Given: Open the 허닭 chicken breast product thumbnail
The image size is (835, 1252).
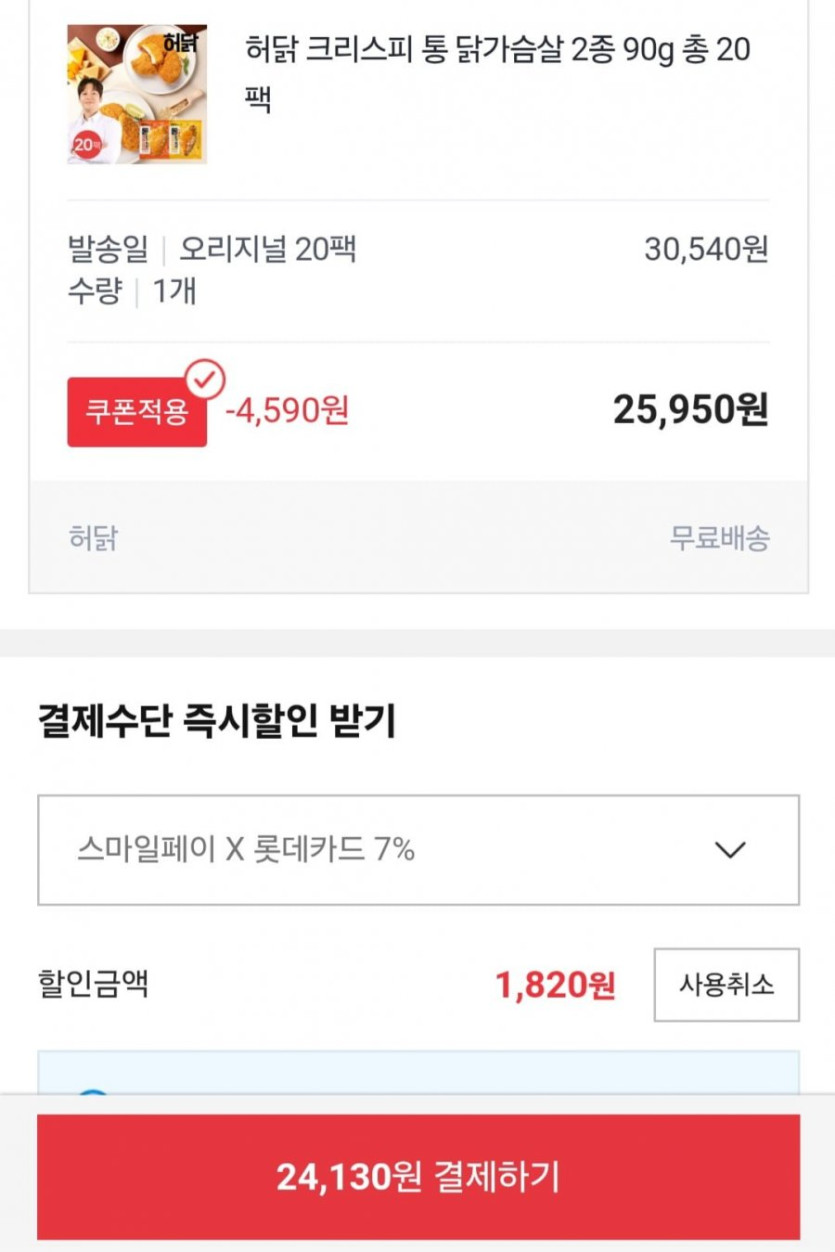Looking at the screenshot, I should 137,94.
